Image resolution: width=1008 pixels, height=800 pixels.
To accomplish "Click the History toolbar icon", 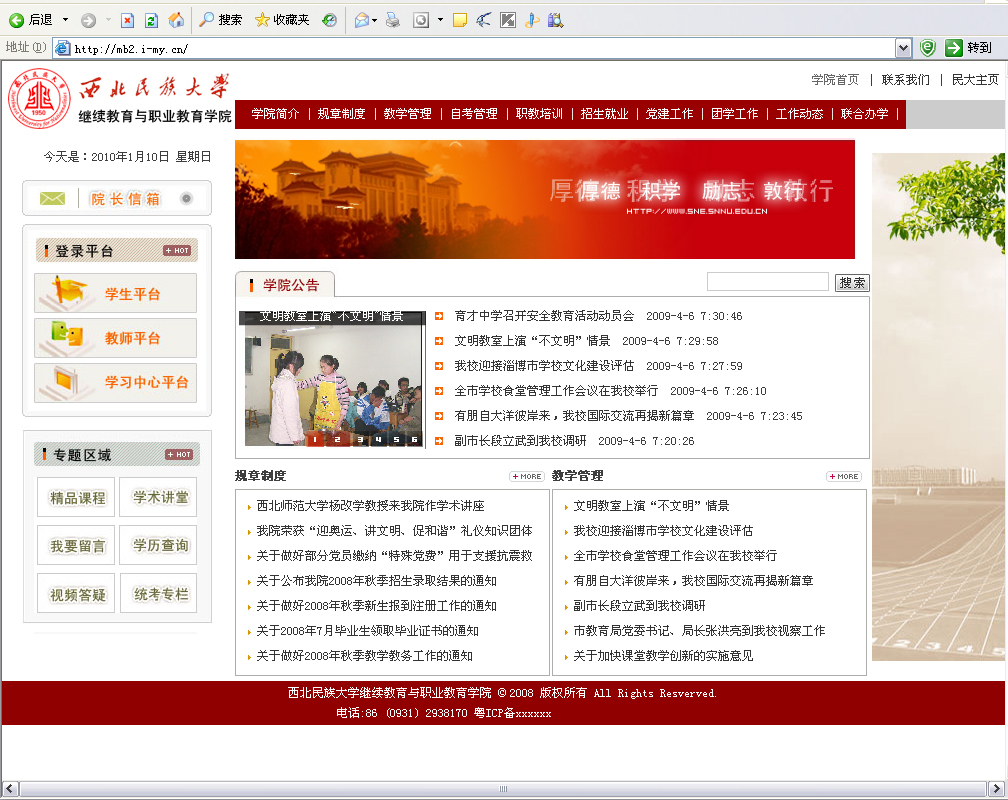I will [x=329, y=21].
